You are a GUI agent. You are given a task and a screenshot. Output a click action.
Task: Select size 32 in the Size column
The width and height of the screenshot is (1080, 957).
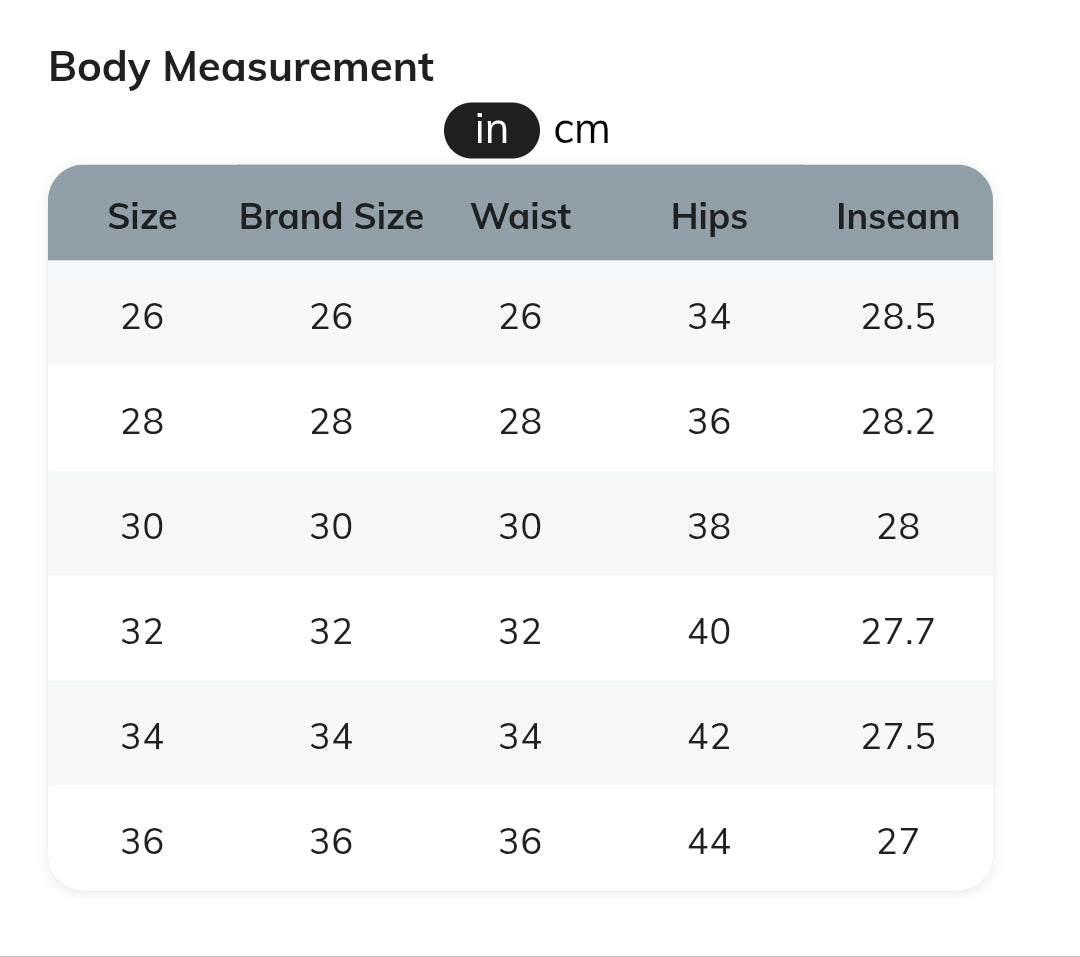142,631
